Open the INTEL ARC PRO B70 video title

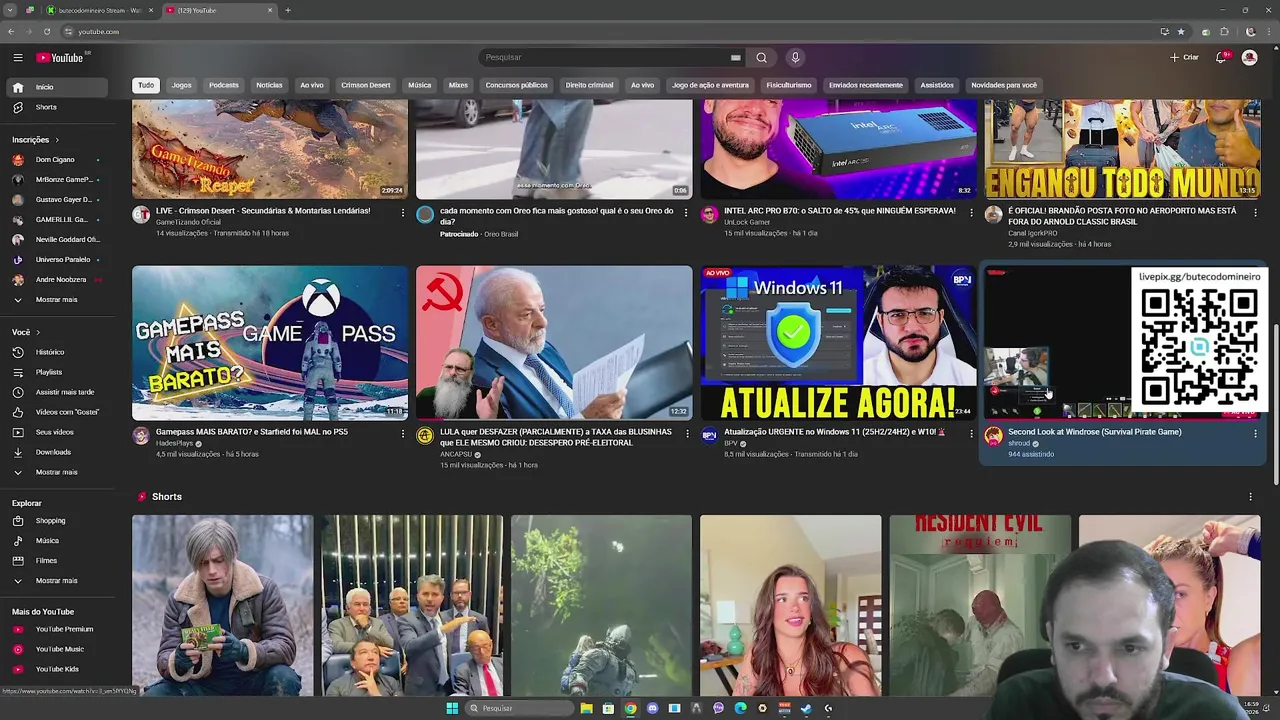click(x=840, y=211)
